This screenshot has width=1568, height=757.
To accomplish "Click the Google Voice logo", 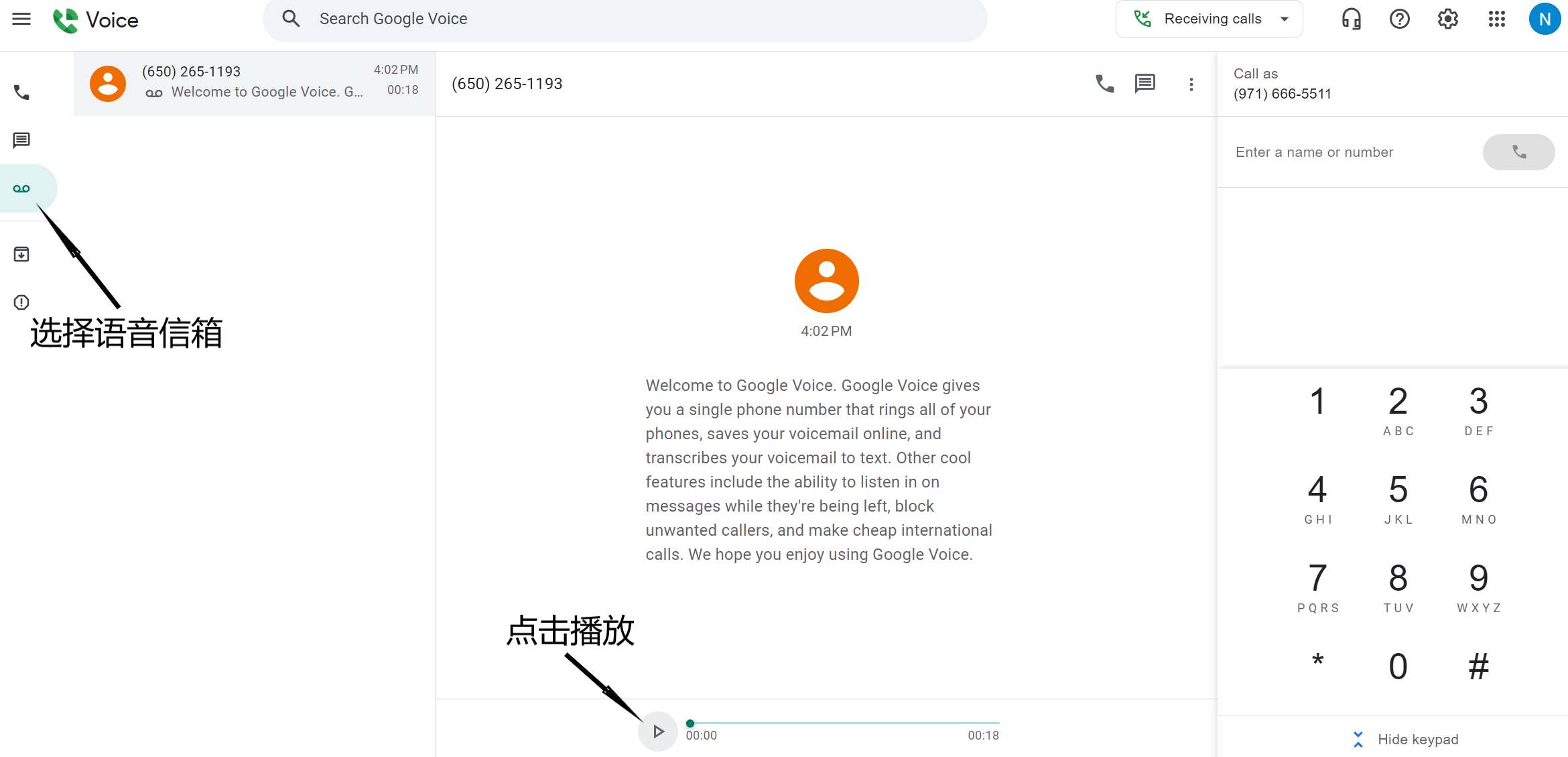I will pos(96,19).
